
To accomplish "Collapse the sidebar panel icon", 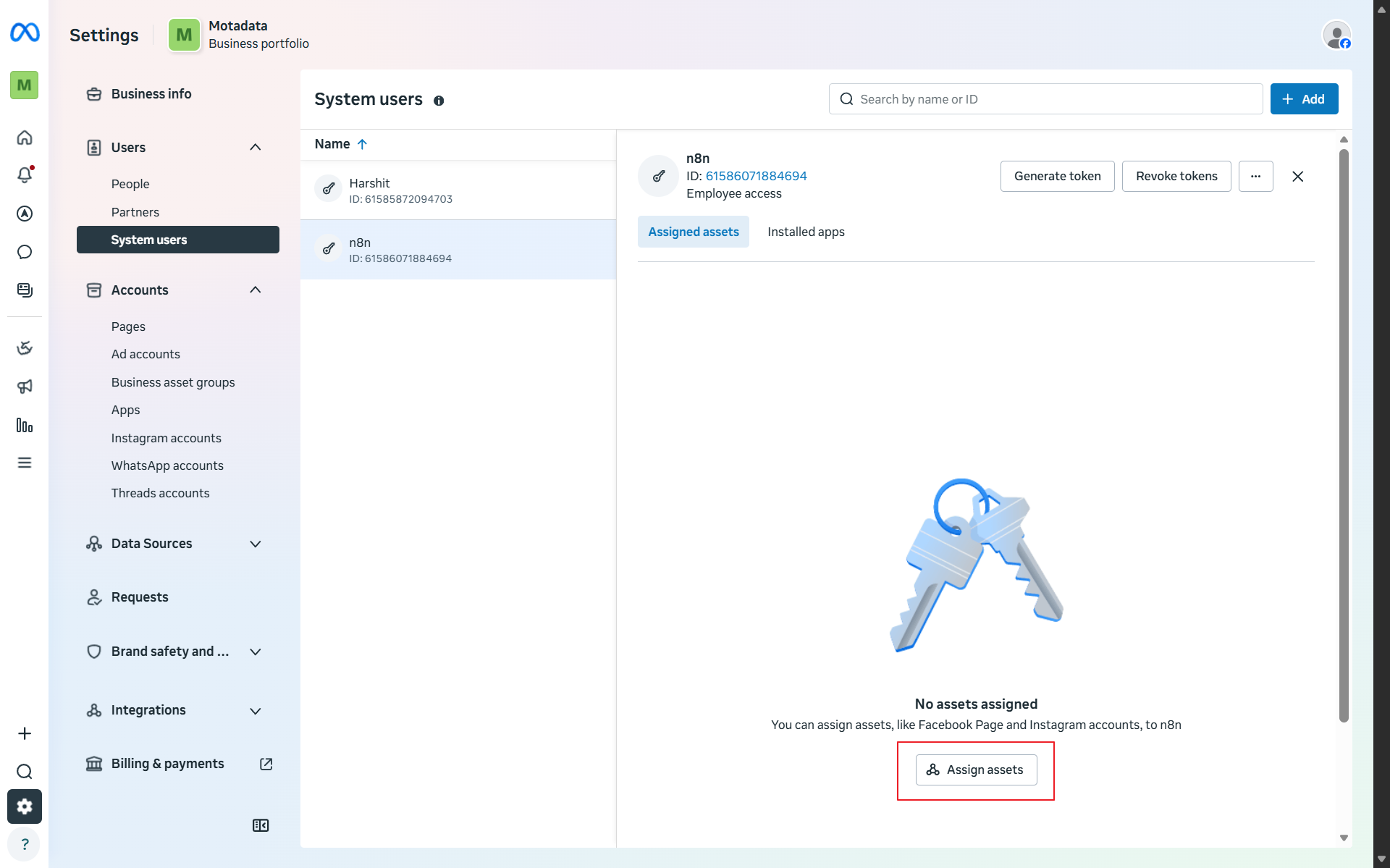I will point(261,825).
